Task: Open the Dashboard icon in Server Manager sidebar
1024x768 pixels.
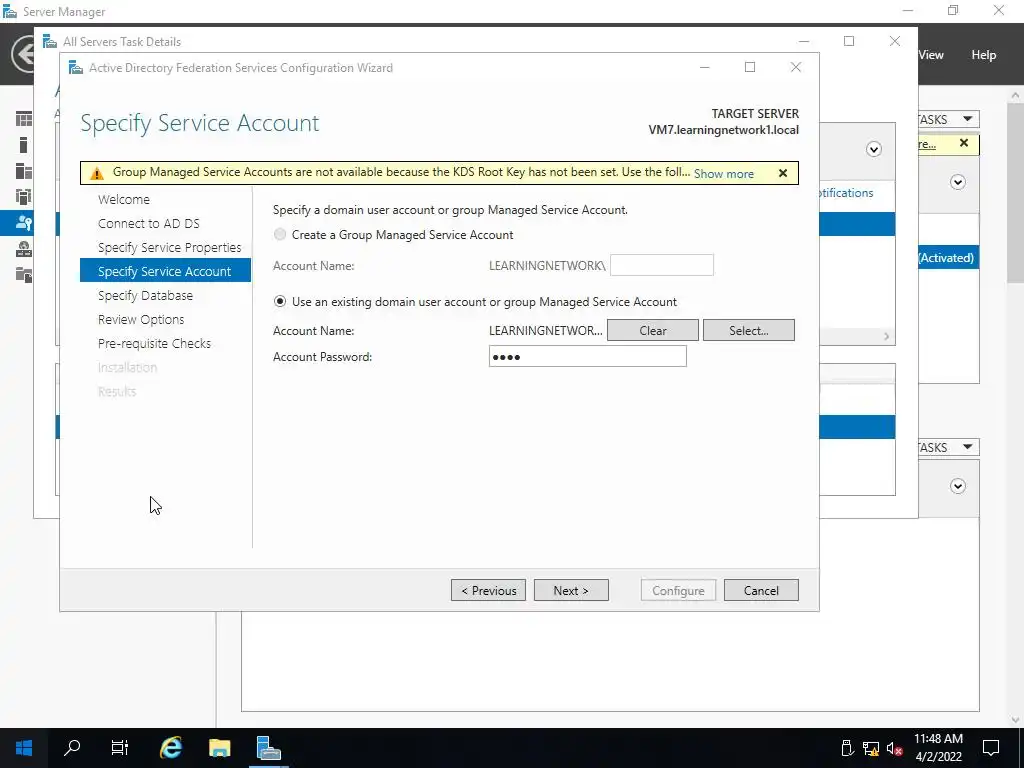Action: pos(24,119)
